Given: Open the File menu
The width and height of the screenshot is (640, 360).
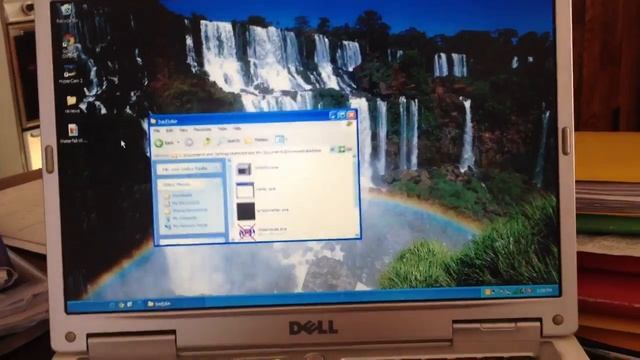Looking at the screenshot, I should tap(157, 131).
